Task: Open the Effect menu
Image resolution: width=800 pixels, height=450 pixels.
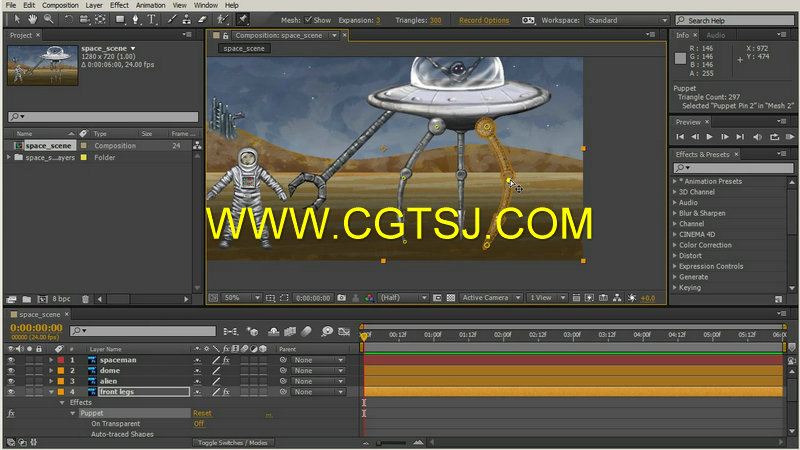Action: pos(119,5)
